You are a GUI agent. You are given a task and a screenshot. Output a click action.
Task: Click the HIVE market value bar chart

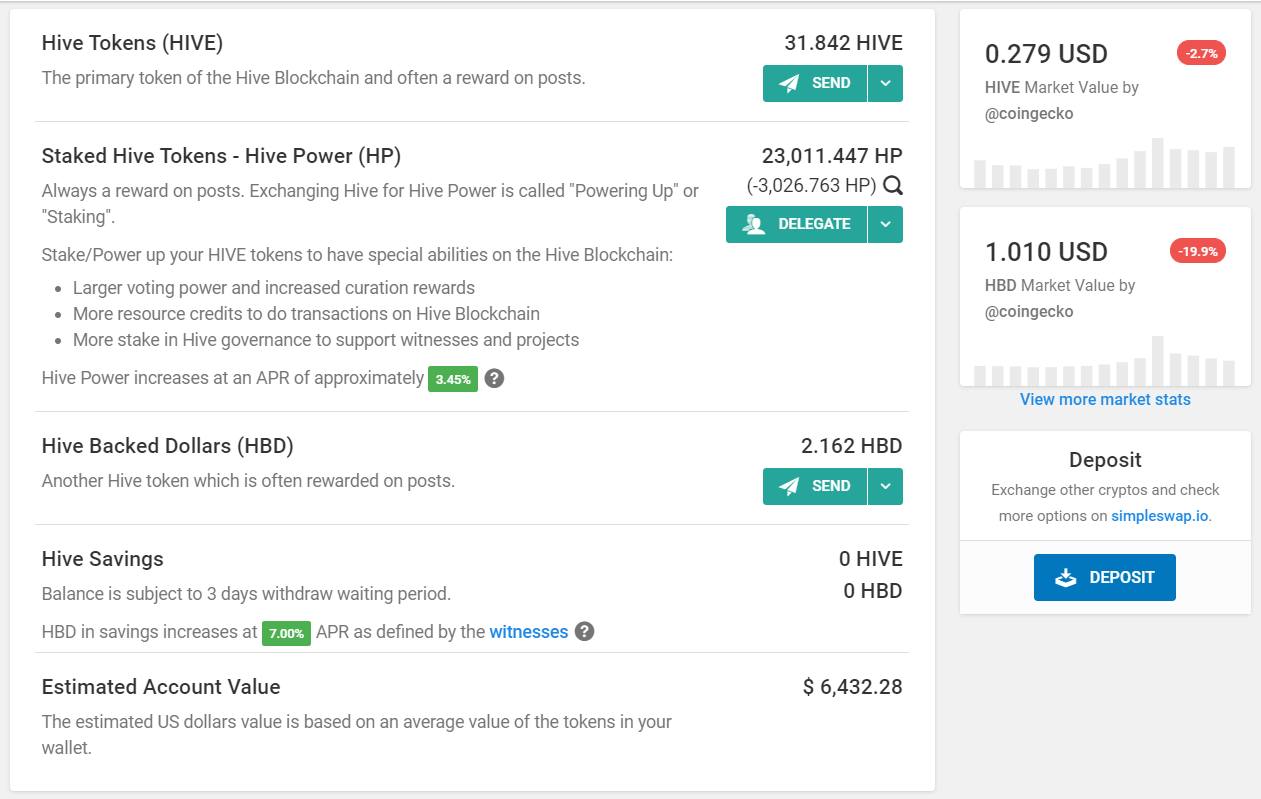(x=1105, y=163)
